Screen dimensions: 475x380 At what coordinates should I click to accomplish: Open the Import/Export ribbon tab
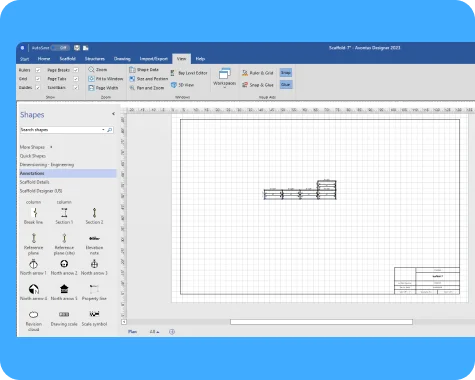click(x=154, y=59)
